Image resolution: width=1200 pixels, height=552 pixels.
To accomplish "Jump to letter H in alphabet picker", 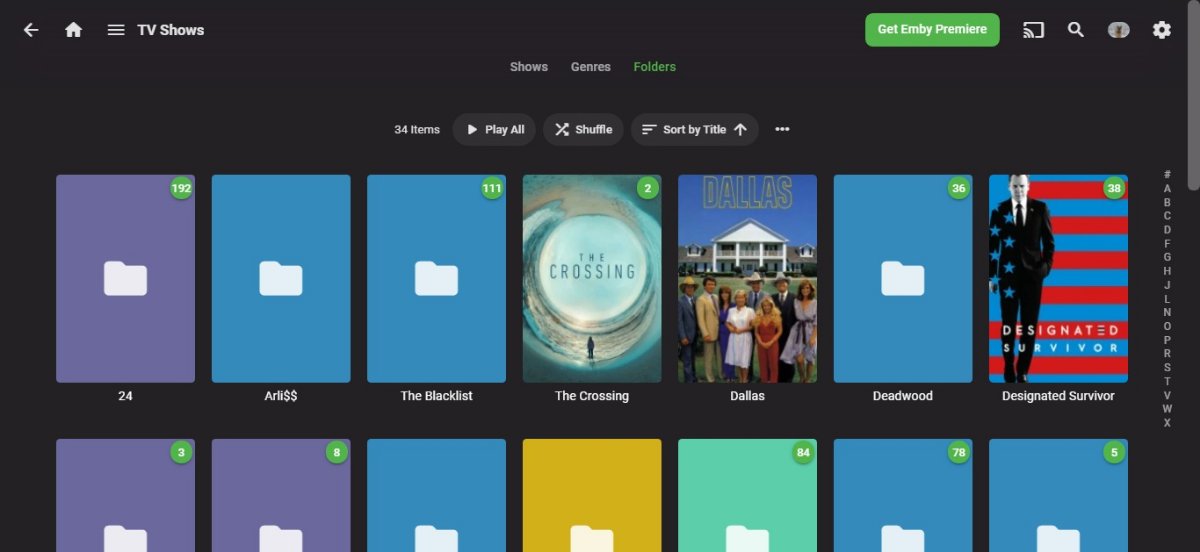I will coord(1167,271).
